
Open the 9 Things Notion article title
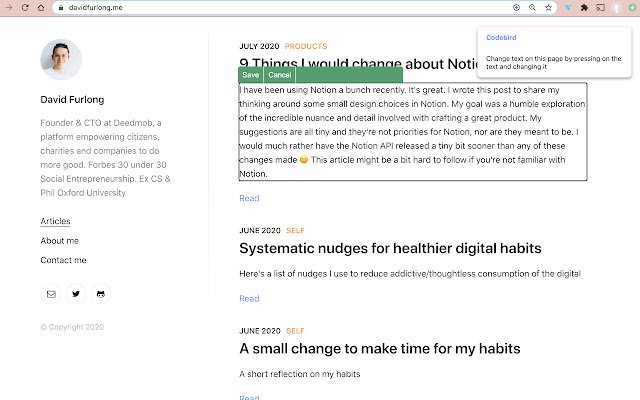[x=359, y=64]
